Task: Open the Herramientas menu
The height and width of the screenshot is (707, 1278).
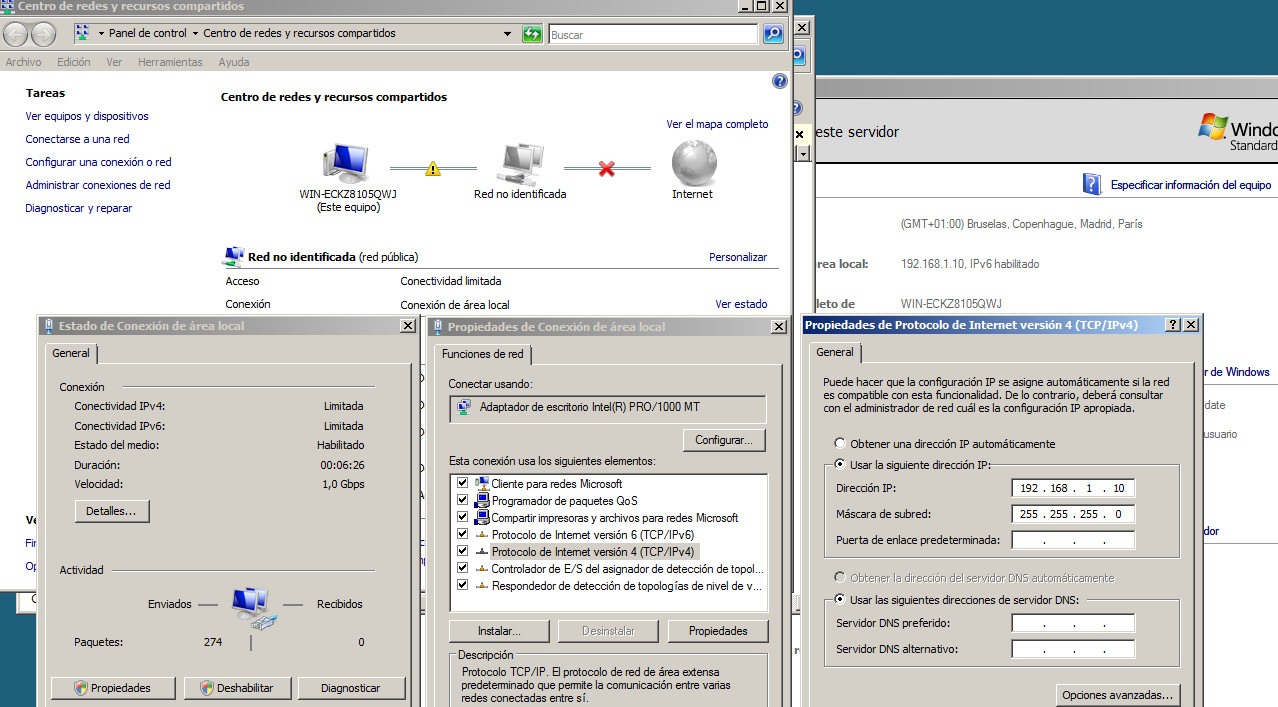Action: pos(170,62)
